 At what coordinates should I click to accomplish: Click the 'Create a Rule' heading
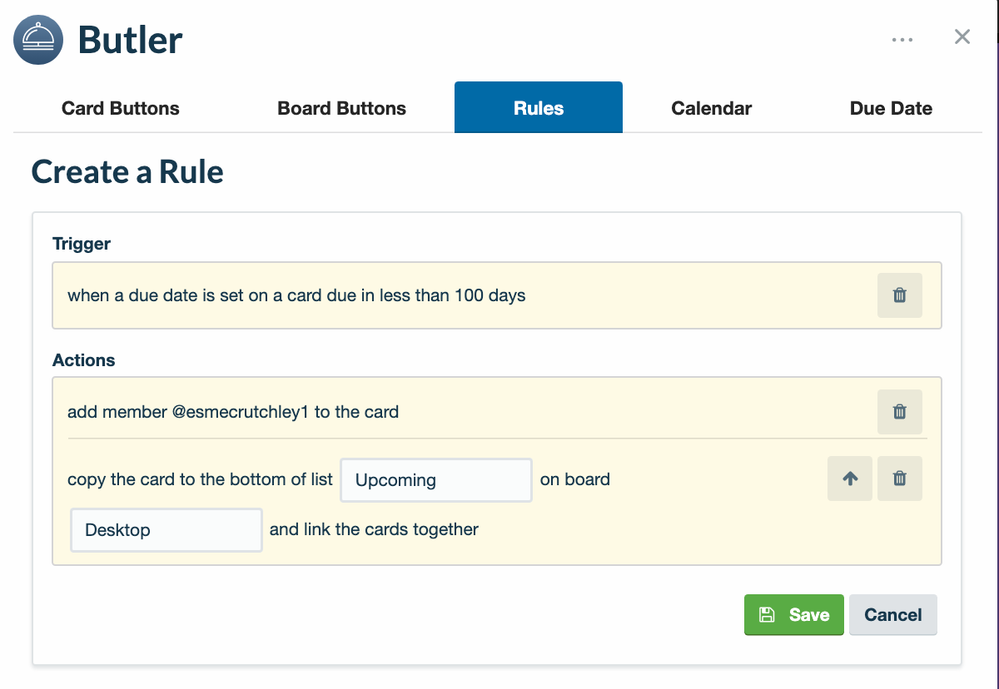127,171
